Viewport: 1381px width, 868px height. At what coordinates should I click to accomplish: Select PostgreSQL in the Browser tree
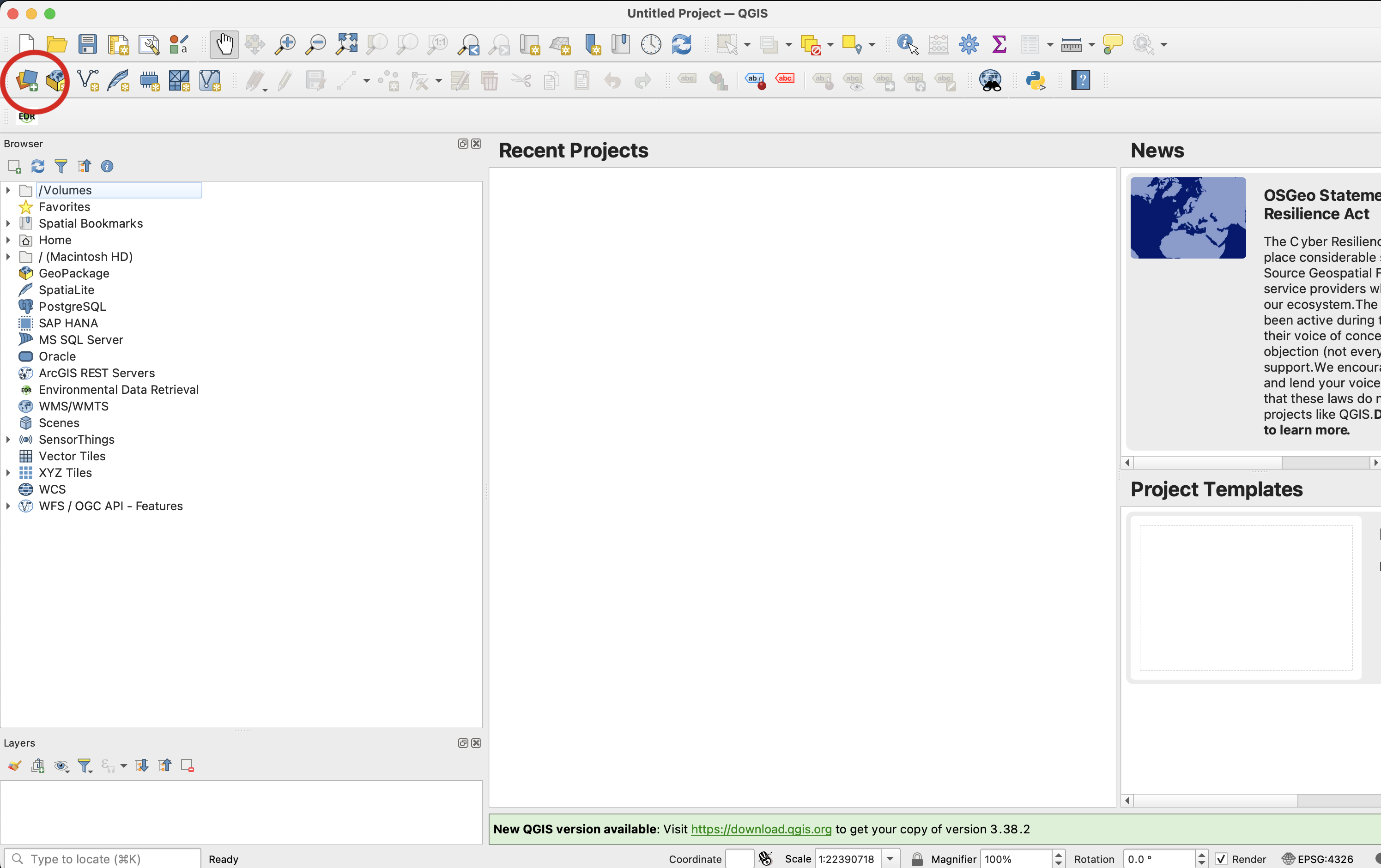click(72, 306)
